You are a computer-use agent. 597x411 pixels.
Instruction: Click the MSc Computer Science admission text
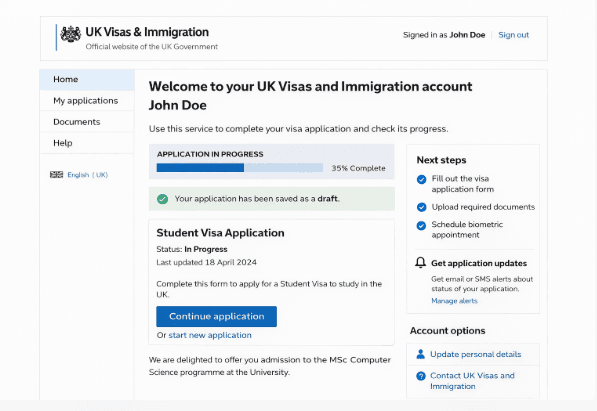pyautogui.click(x=270, y=366)
